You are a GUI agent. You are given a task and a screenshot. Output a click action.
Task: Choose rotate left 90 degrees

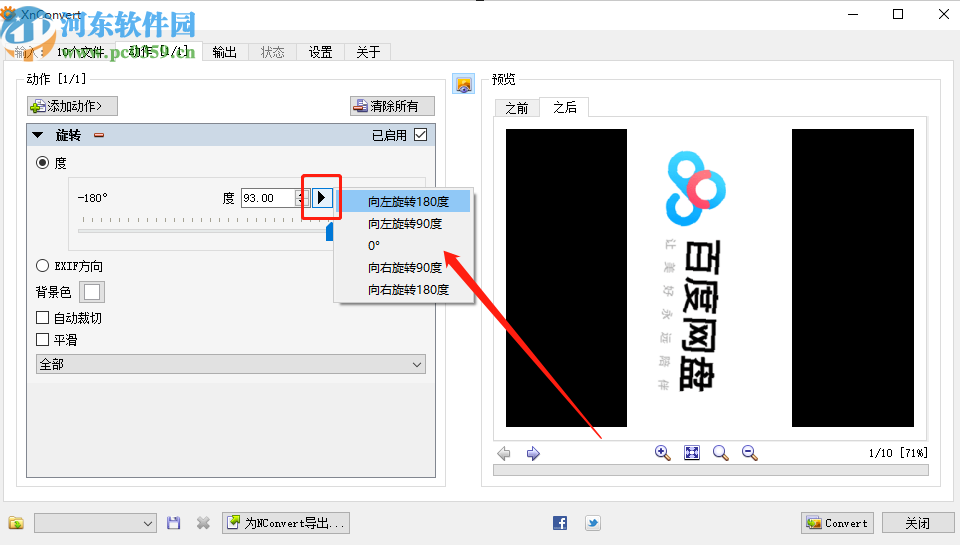(x=405, y=224)
